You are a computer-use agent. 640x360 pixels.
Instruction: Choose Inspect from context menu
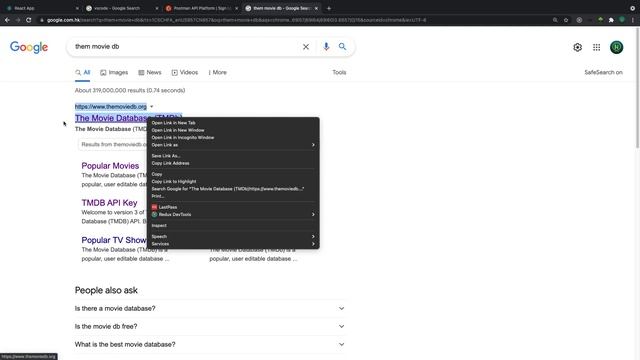coord(233,226)
